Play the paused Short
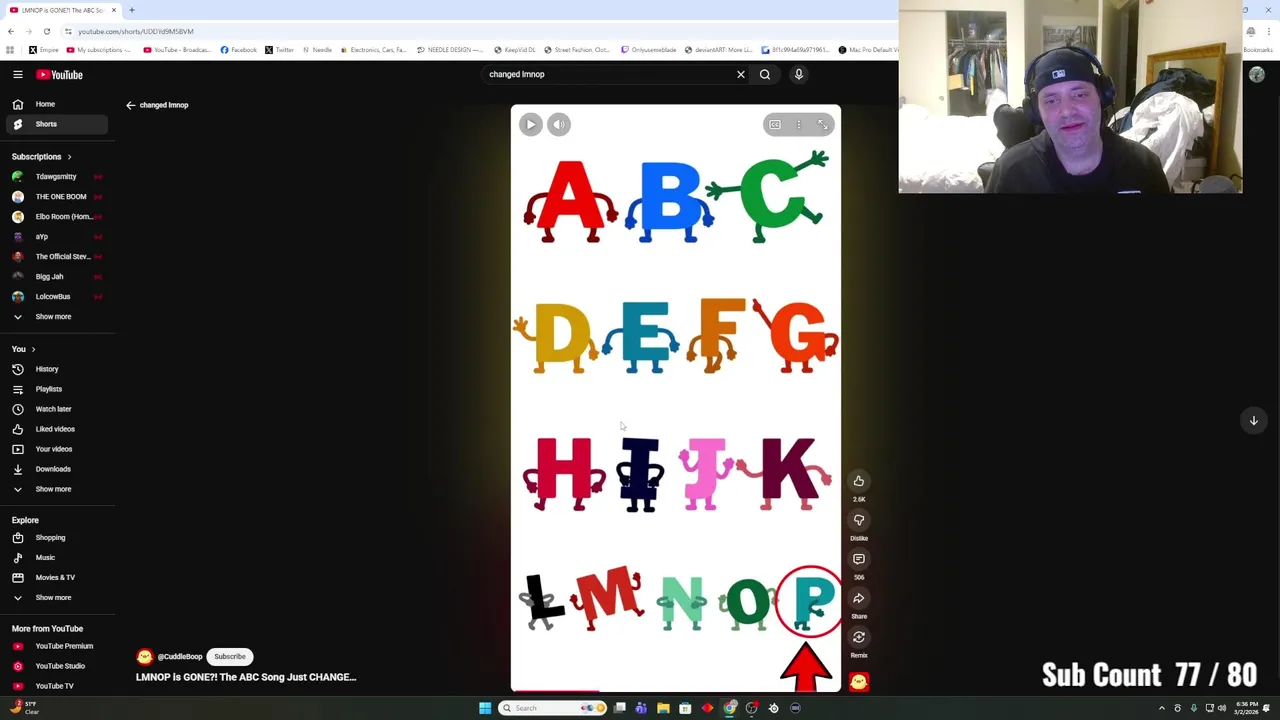This screenshot has height=720, width=1280. [x=531, y=124]
